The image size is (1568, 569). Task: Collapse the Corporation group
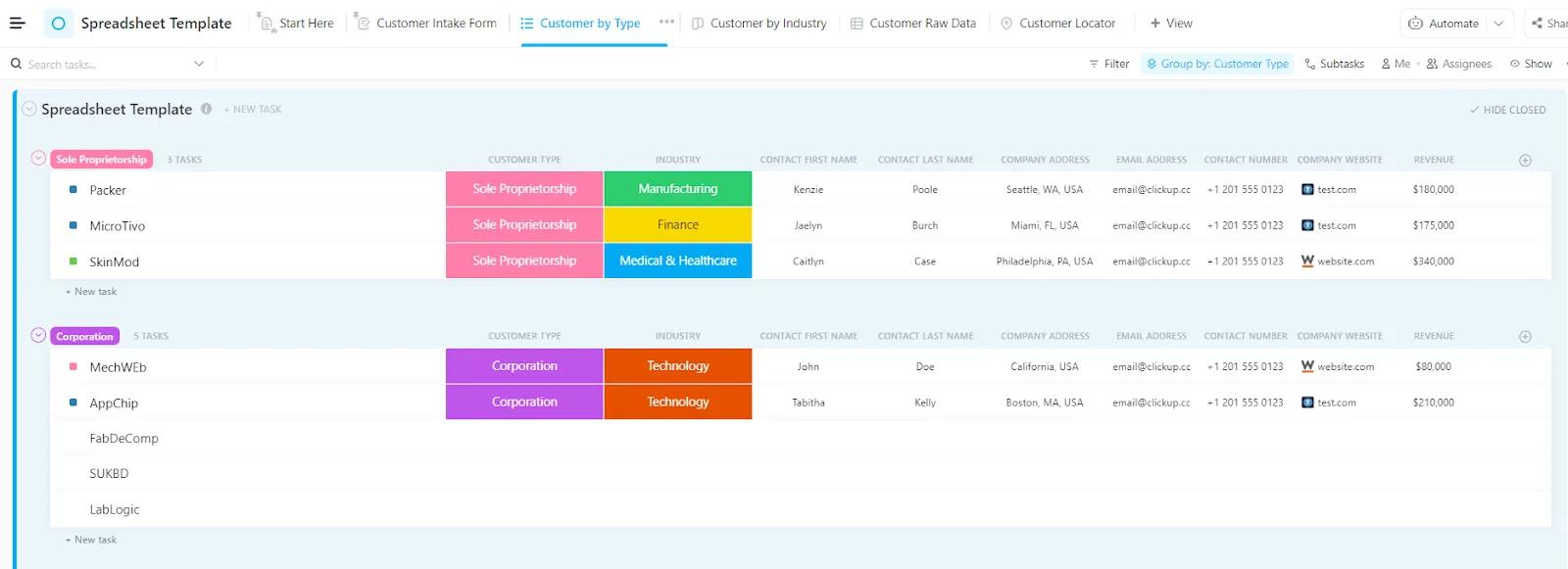tap(38, 335)
